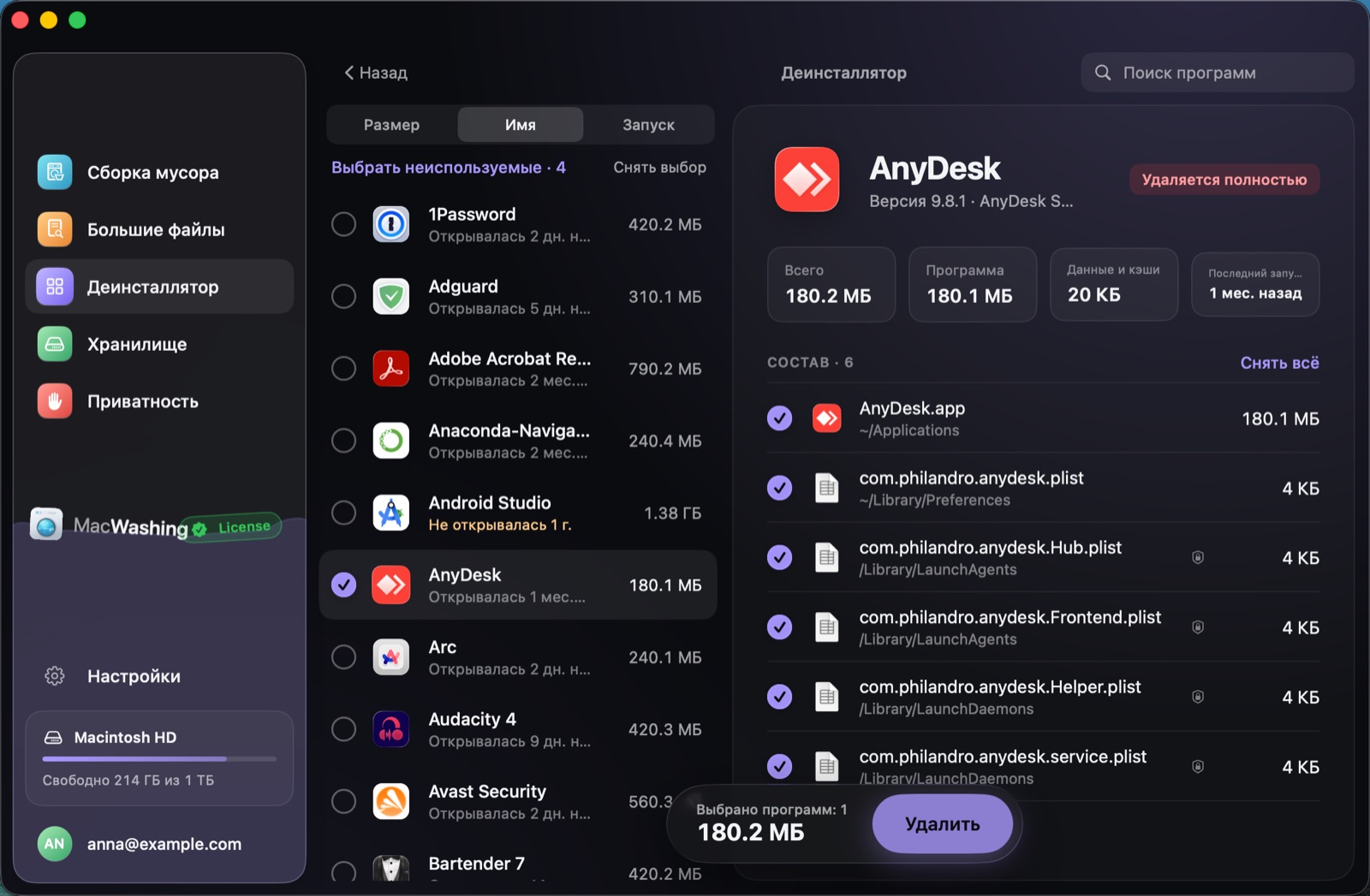1370x896 pixels.
Task: Check the Adguard selection circle
Action: 344,296
